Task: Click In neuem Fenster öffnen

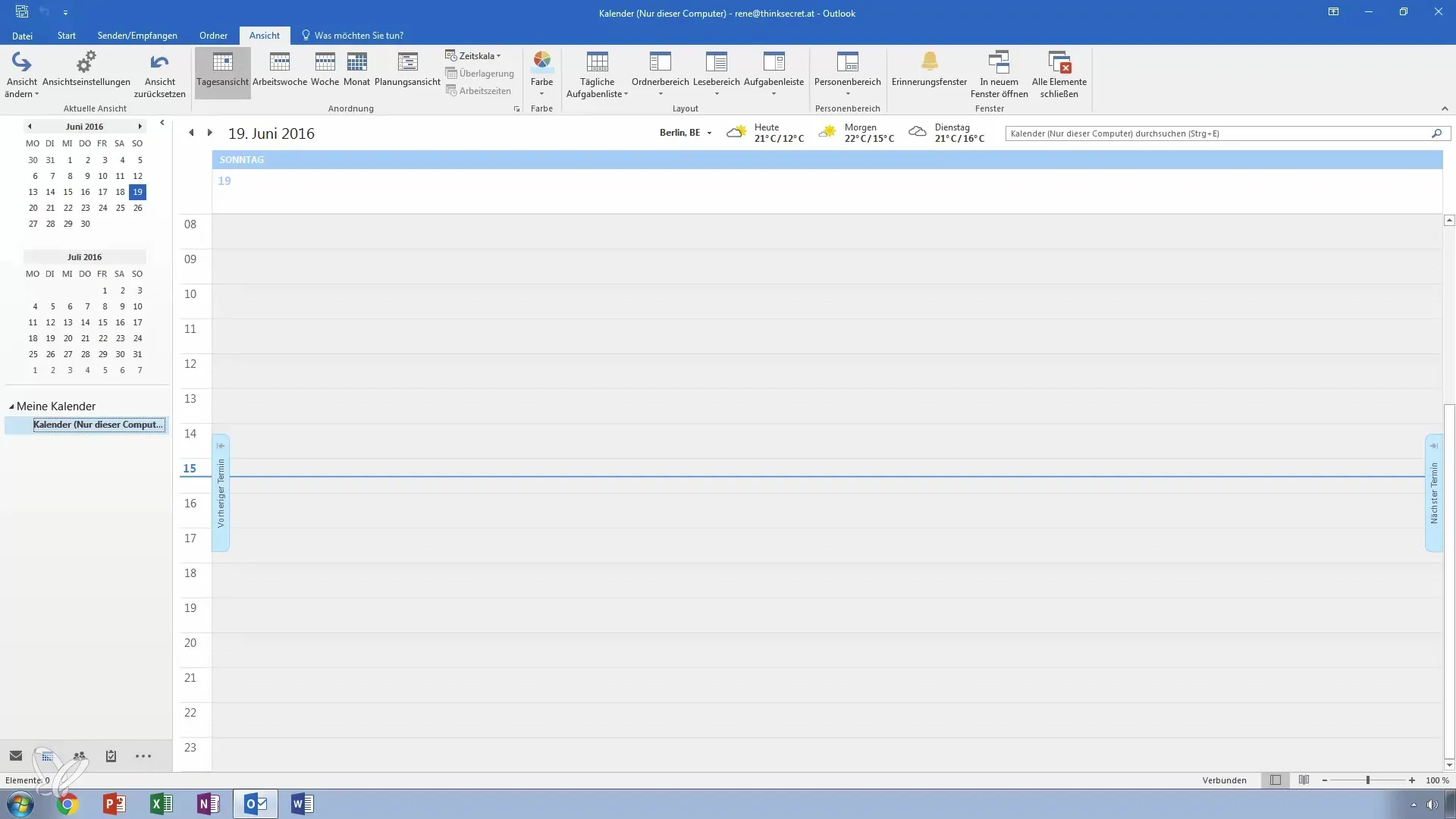Action: click(999, 74)
